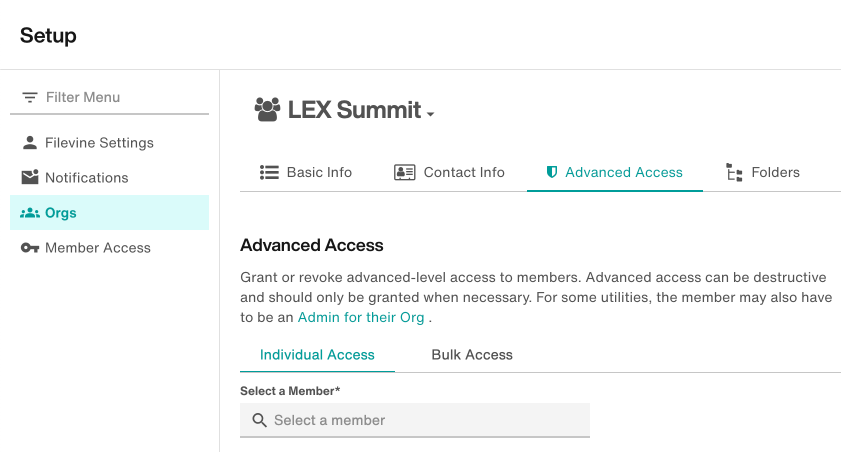
Task: Go to Filevine Settings menu item
Action: [99, 143]
